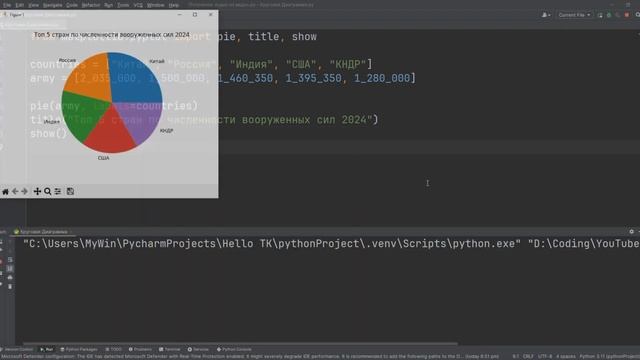Open the Python Packages tool window

coord(79,349)
